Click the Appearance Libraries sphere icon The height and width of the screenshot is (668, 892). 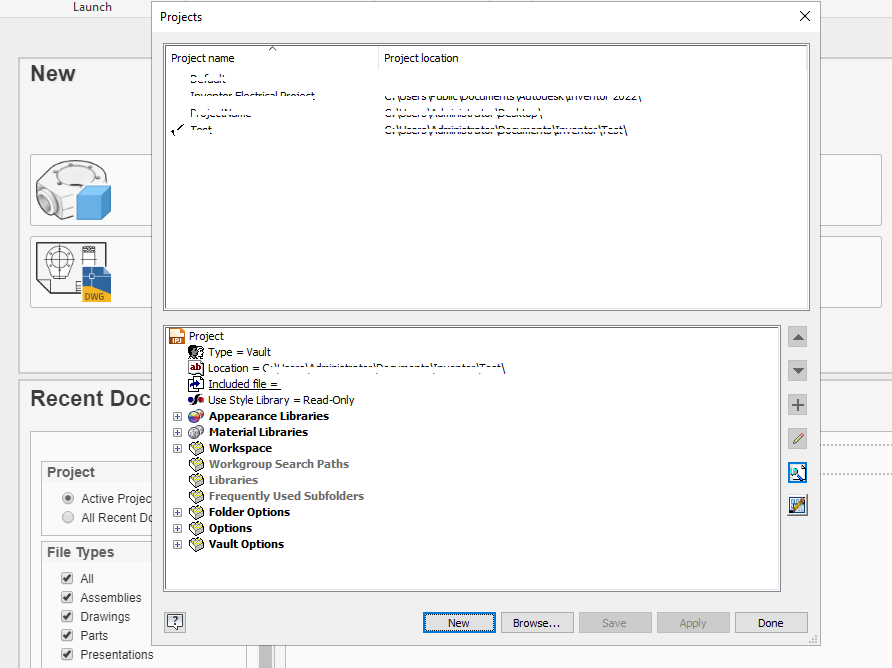coord(196,416)
